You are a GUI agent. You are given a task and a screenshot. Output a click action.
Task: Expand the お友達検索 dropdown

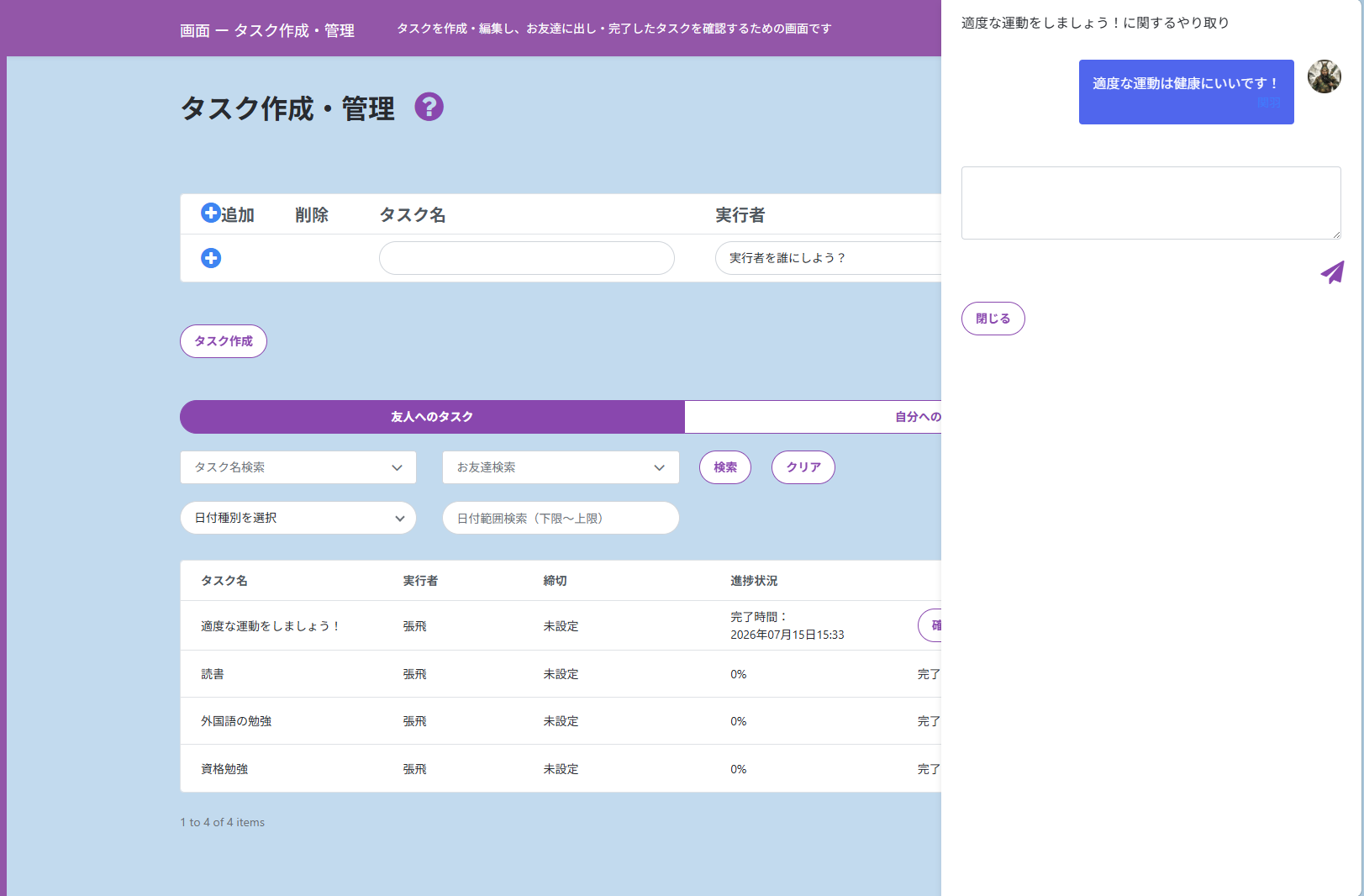(x=561, y=467)
